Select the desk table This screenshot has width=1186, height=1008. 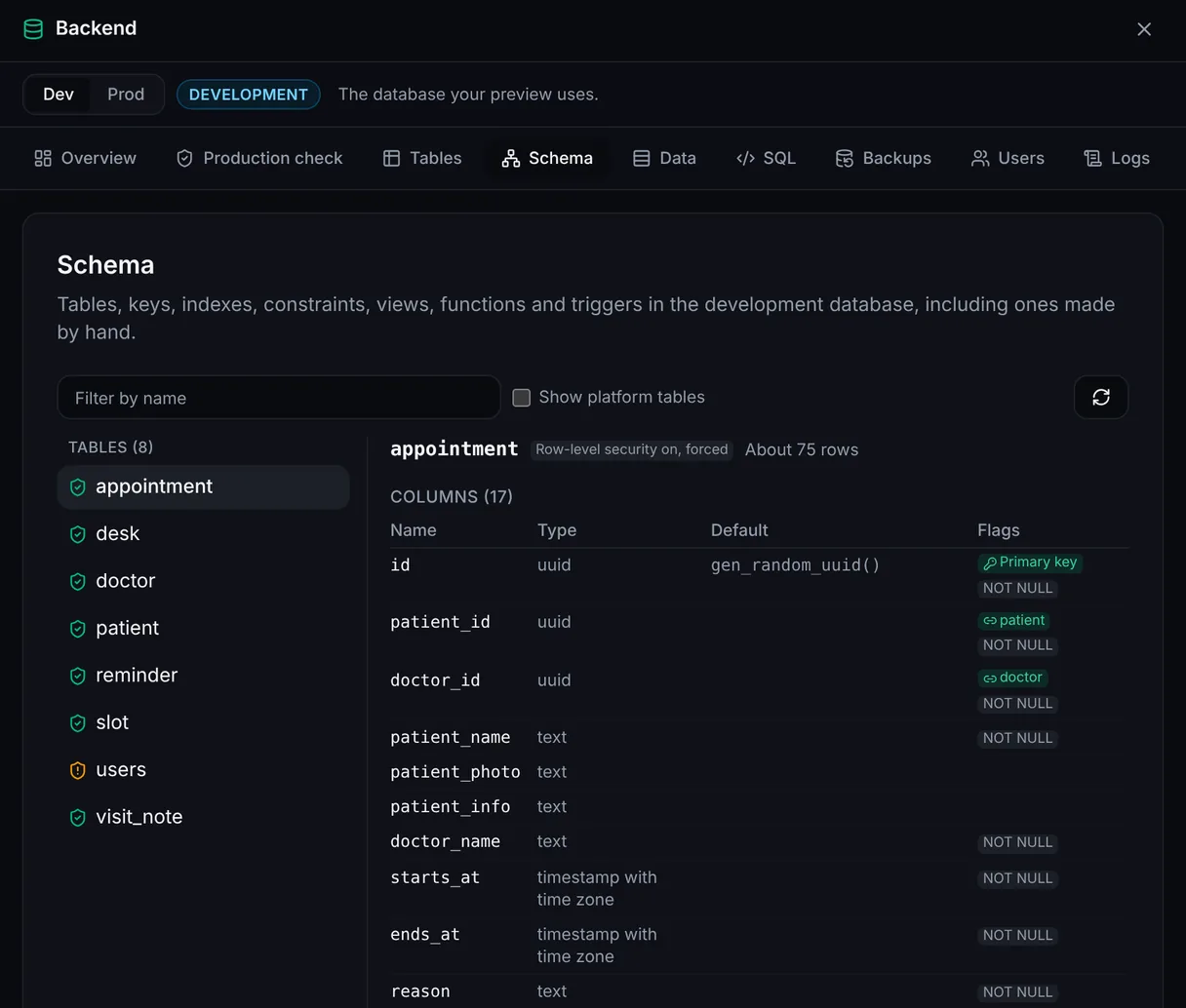pyautogui.click(x=203, y=534)
